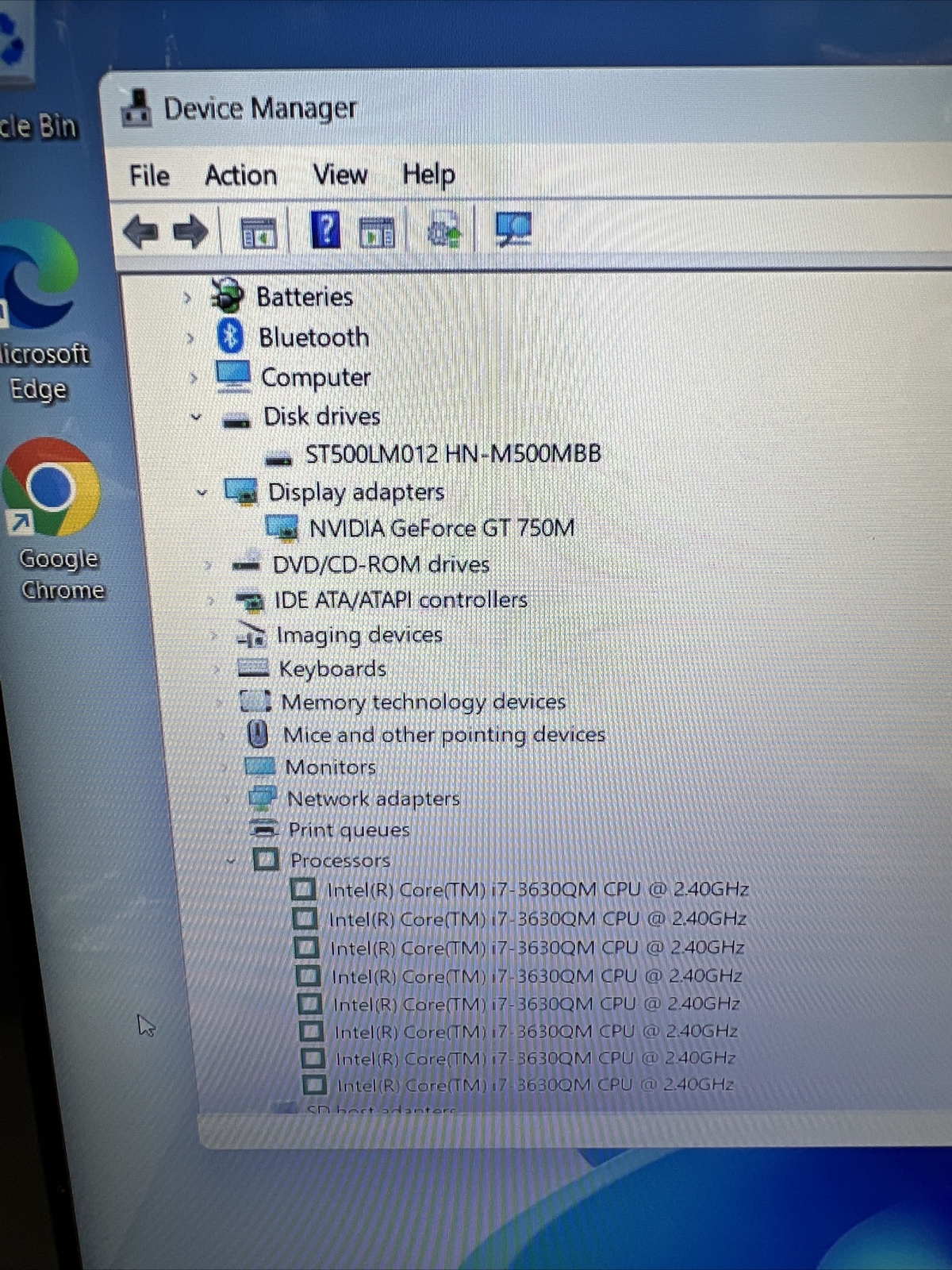
Task: Select the first i7-3630QM processor entry
Action: click(x=538, y=889)
